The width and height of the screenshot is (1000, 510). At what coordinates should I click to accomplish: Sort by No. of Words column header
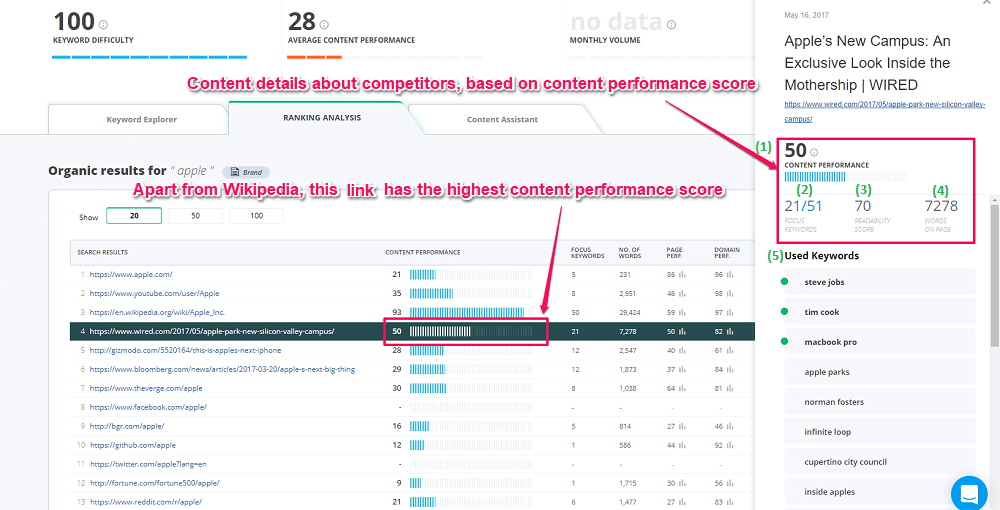[x=631, y=252]
